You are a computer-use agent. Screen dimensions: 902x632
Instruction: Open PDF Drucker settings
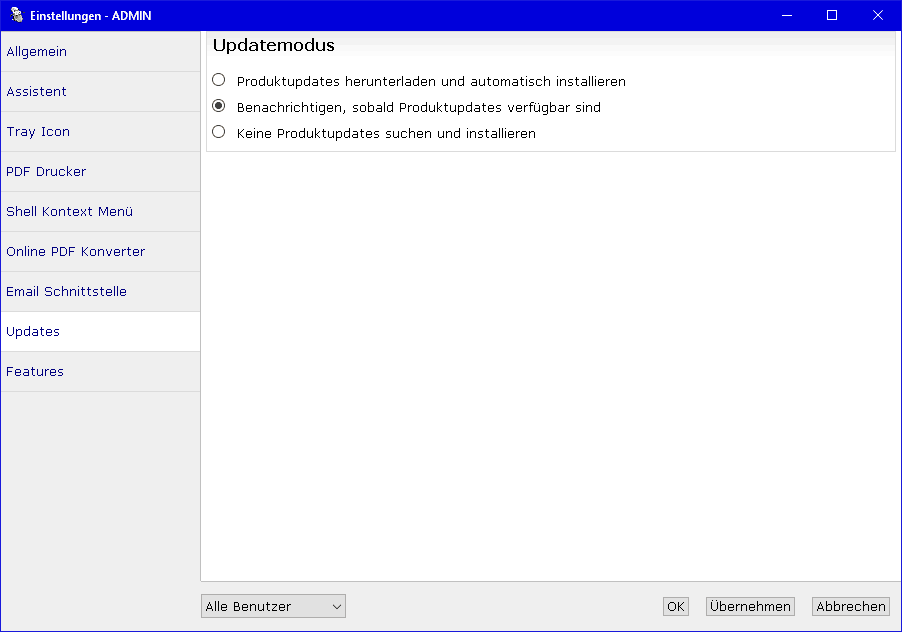click(x=100, y=171)
